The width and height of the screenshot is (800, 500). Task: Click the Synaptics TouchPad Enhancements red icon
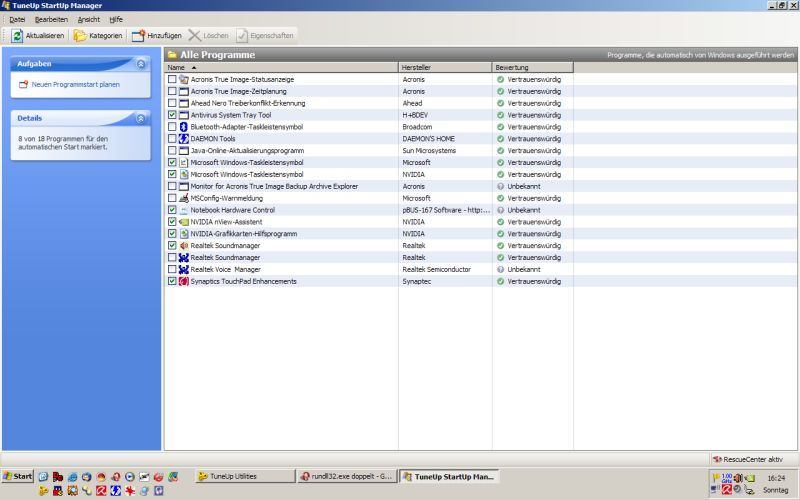[x=184, y=281]
